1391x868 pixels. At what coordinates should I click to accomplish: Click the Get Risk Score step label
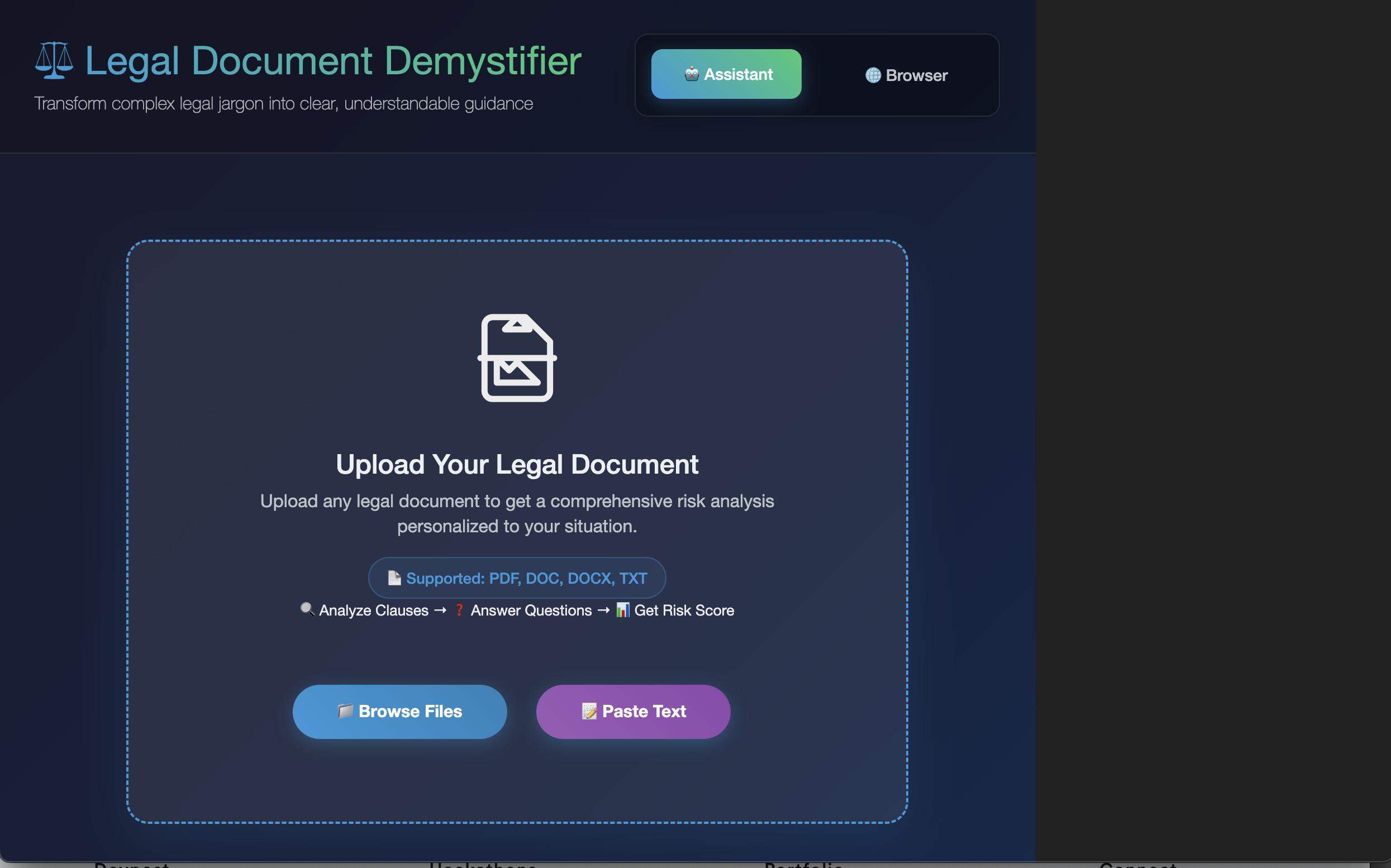684,611
